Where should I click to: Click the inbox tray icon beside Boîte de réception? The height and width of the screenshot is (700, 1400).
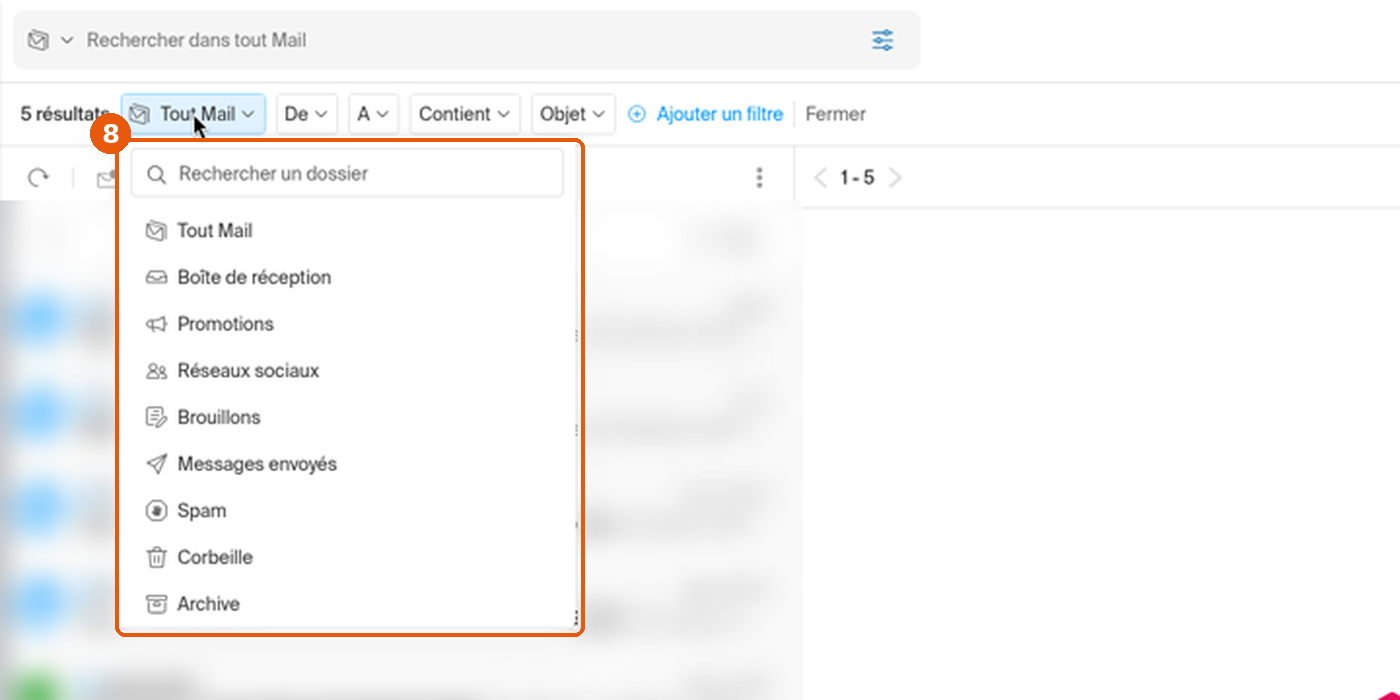(x=156, y=277)
